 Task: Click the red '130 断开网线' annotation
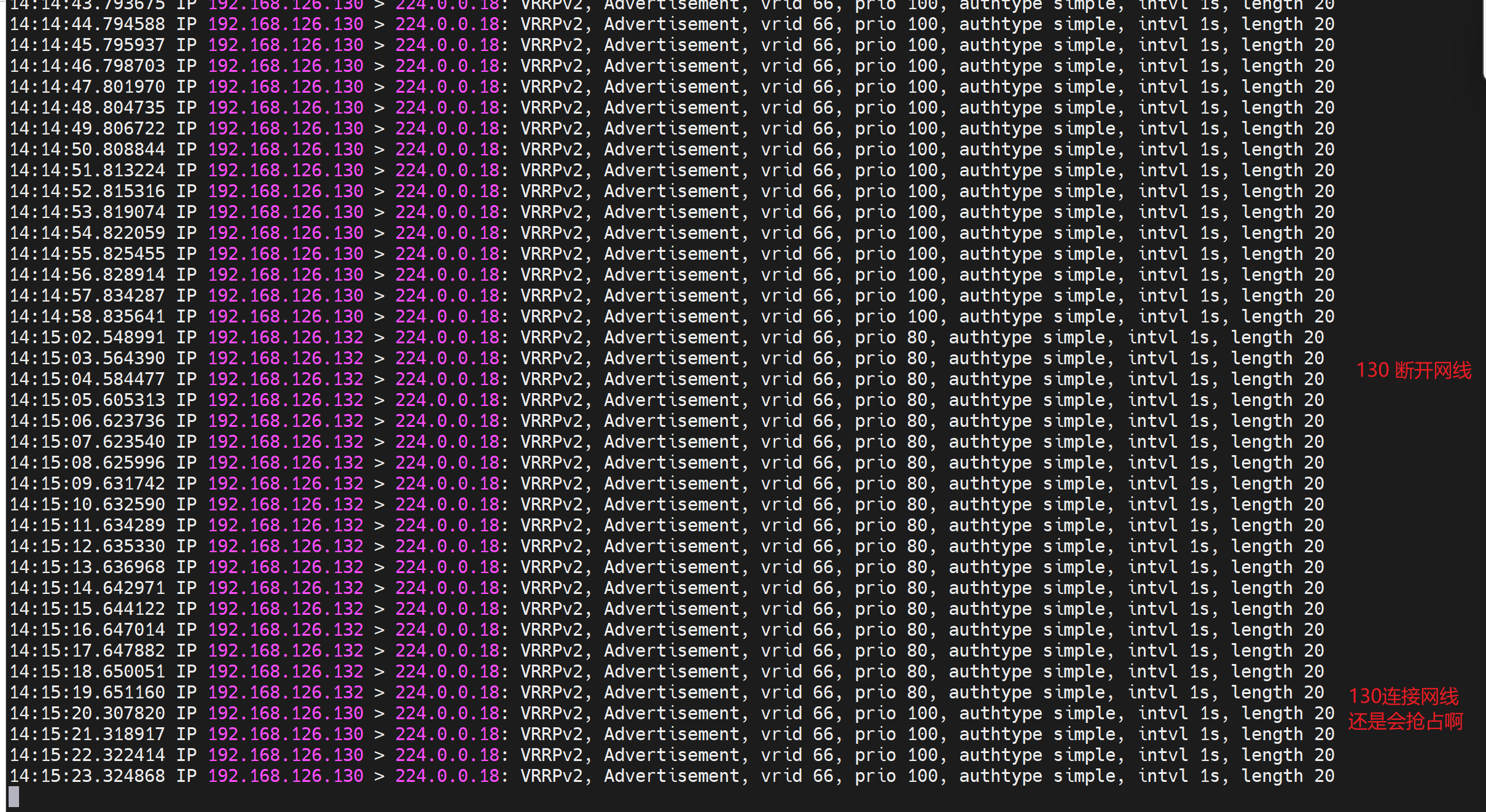(x=1414, y=370)
